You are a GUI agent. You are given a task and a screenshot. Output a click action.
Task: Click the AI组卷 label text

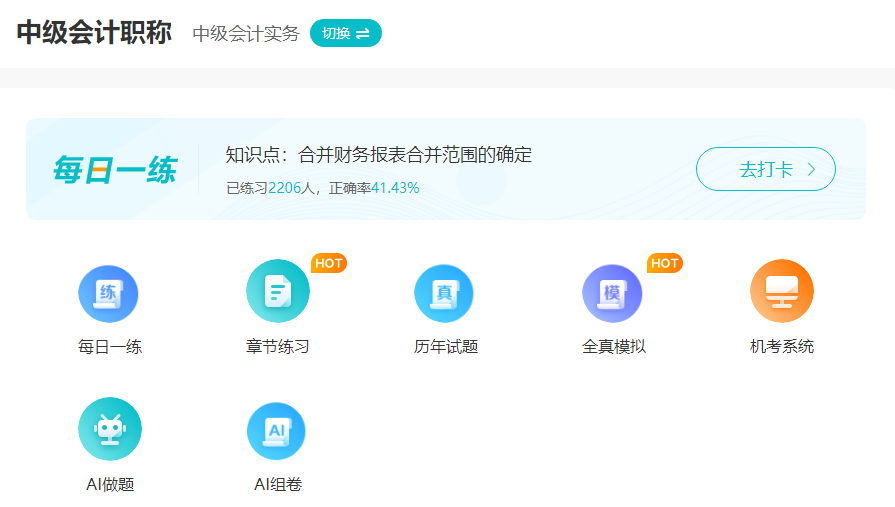click(278, 484)
